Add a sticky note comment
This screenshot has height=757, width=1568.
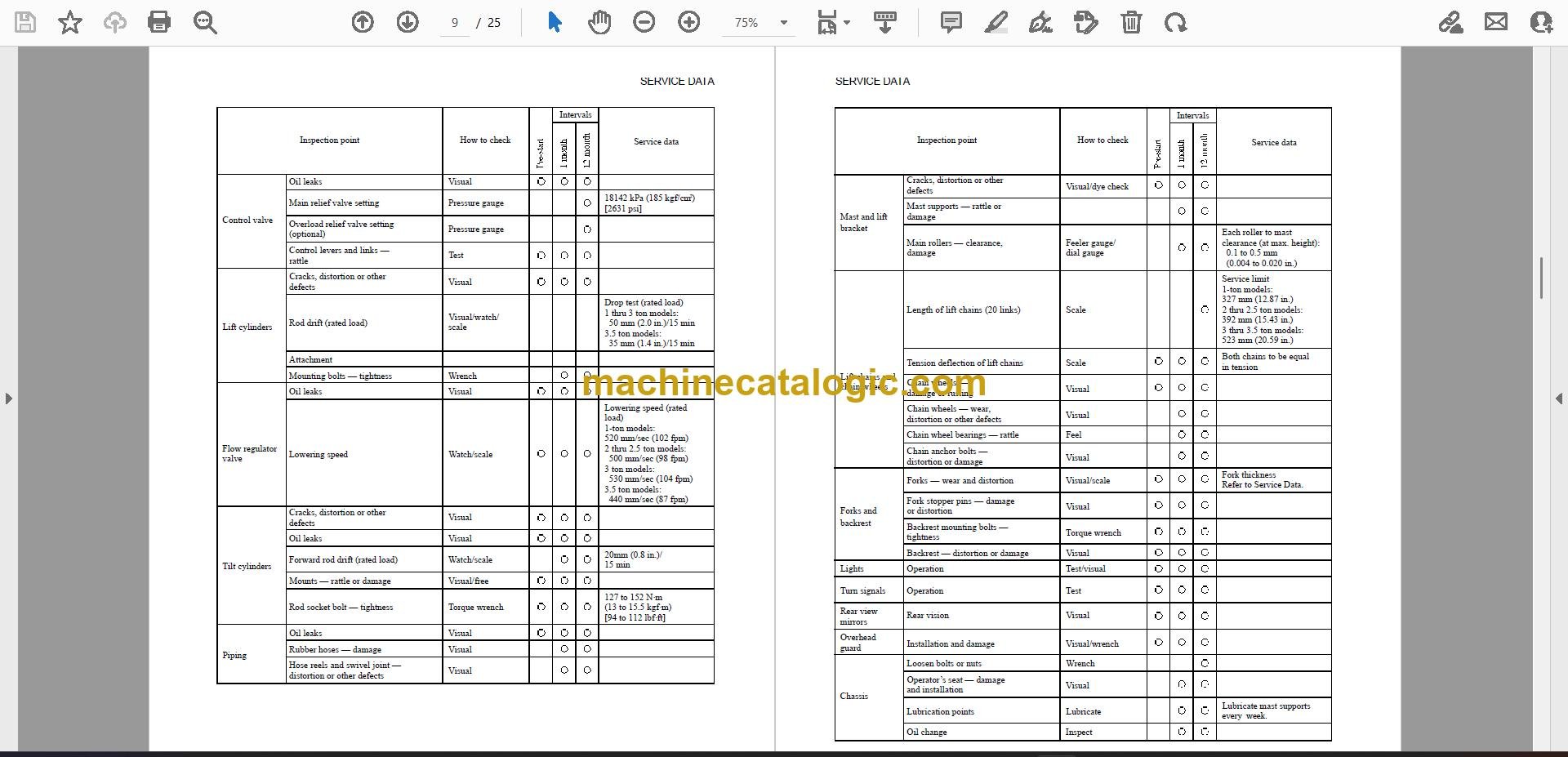click(x=951, y=23)
